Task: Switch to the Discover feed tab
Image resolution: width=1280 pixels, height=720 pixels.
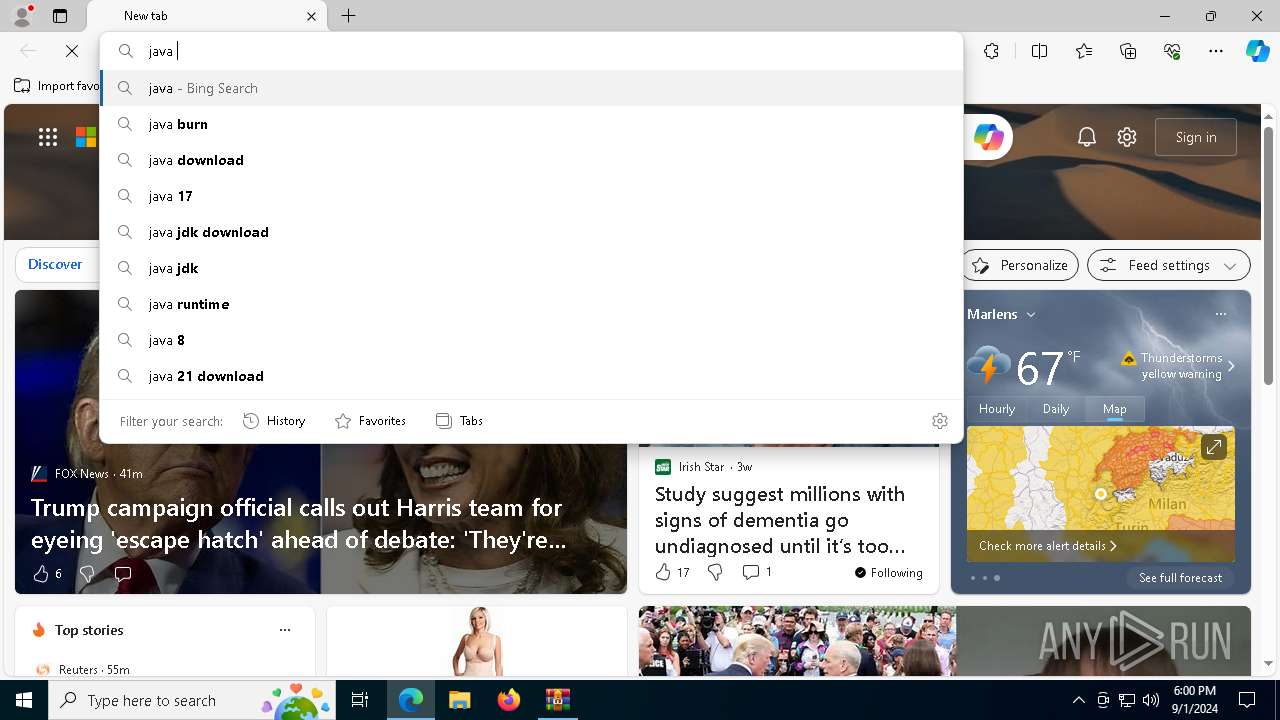Action: tap(55, 264)
